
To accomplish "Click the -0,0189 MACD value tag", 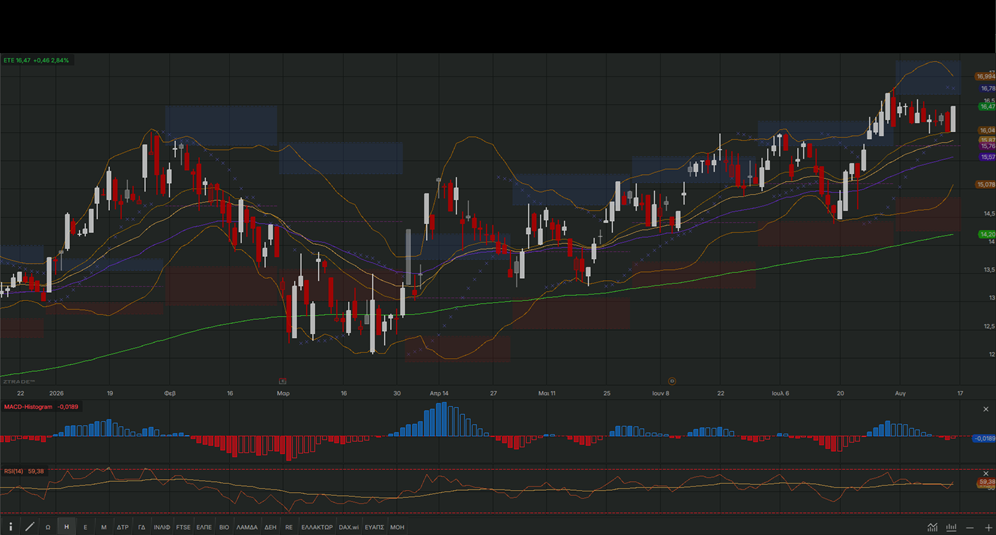I will pyautogui.click(x=985, y=438).
